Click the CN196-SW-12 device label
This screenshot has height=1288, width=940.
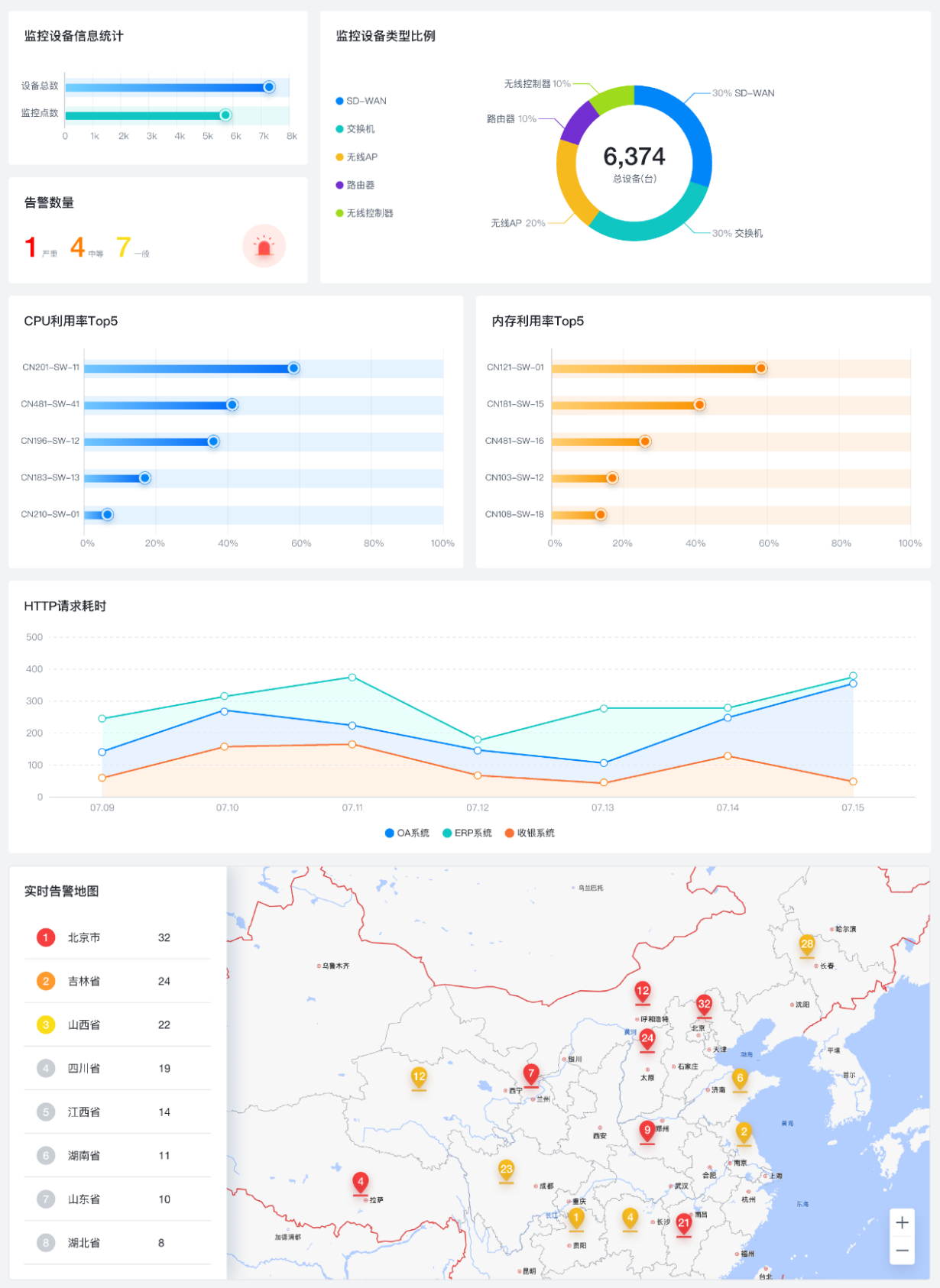(50, 441)
